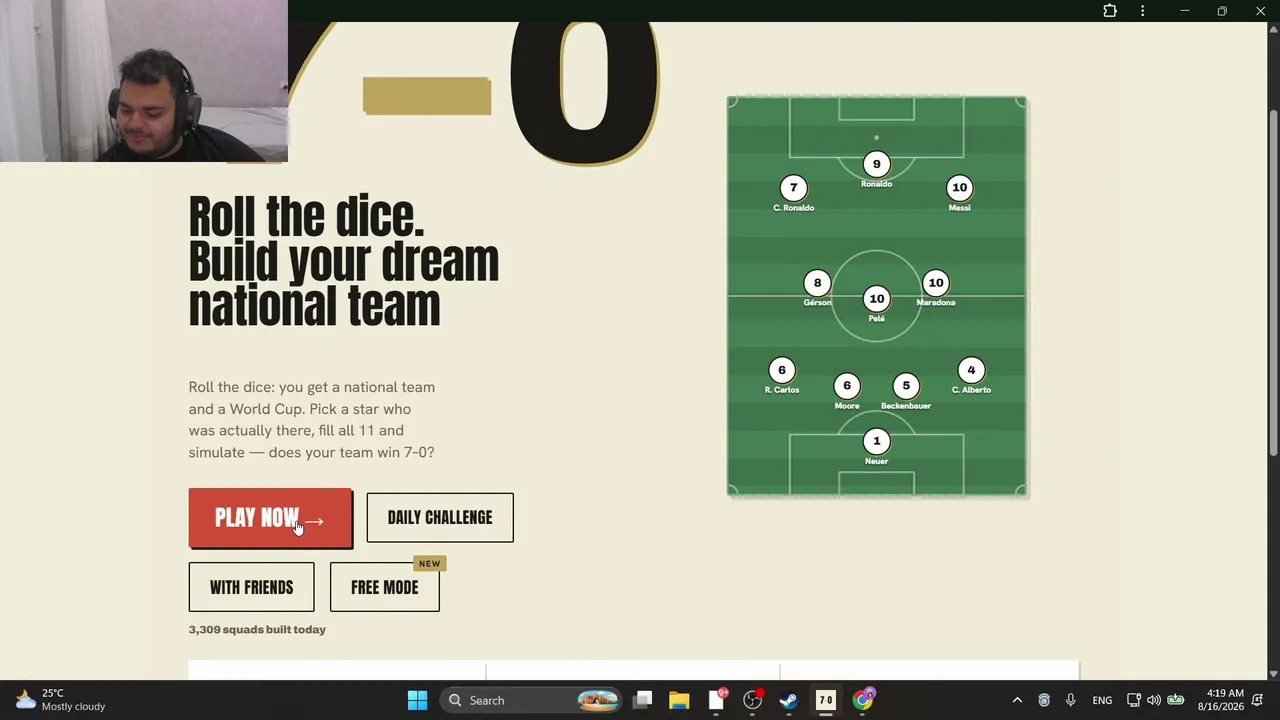Click the scrollbar down arrow
1280x720 pixels.
[x=1273, y=674]
